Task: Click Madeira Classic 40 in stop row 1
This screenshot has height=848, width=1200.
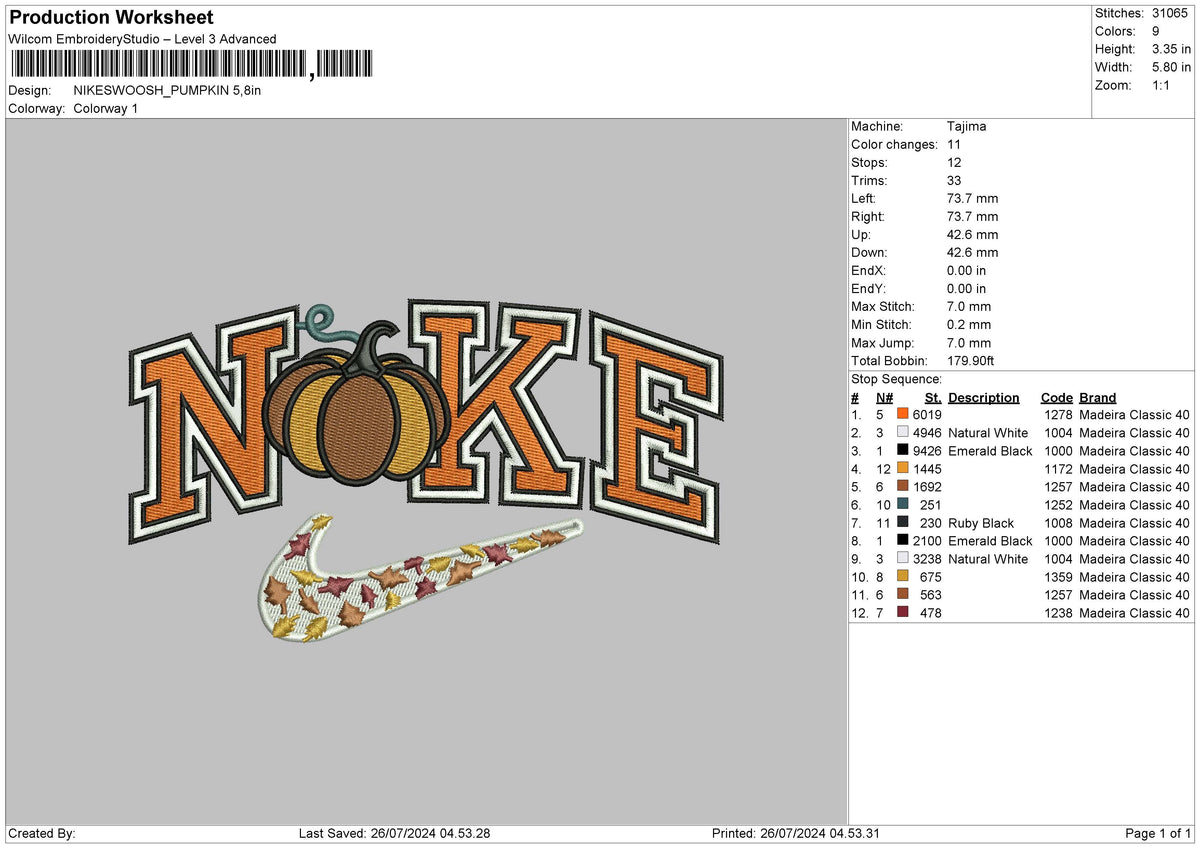Action: pos(1135,415)
